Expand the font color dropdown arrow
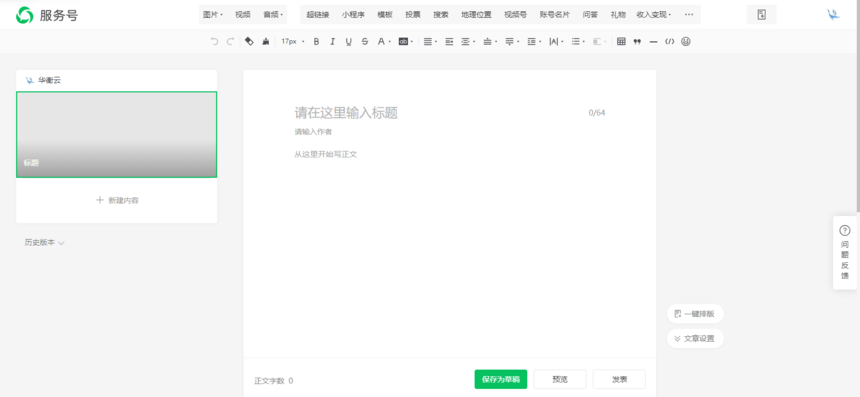The width and height of the screenshot is (860, 397). (x=390, y=42)
